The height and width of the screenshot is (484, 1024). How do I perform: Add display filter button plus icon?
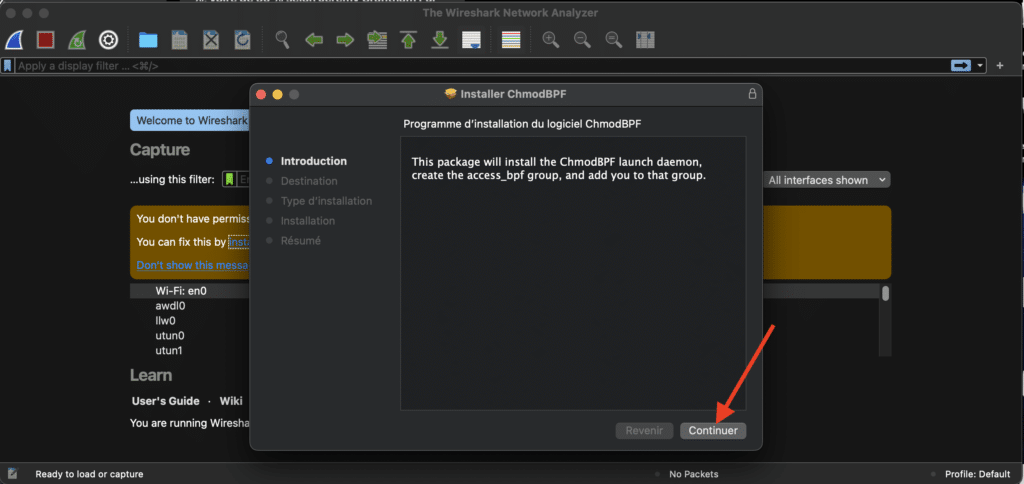point(999,65)
